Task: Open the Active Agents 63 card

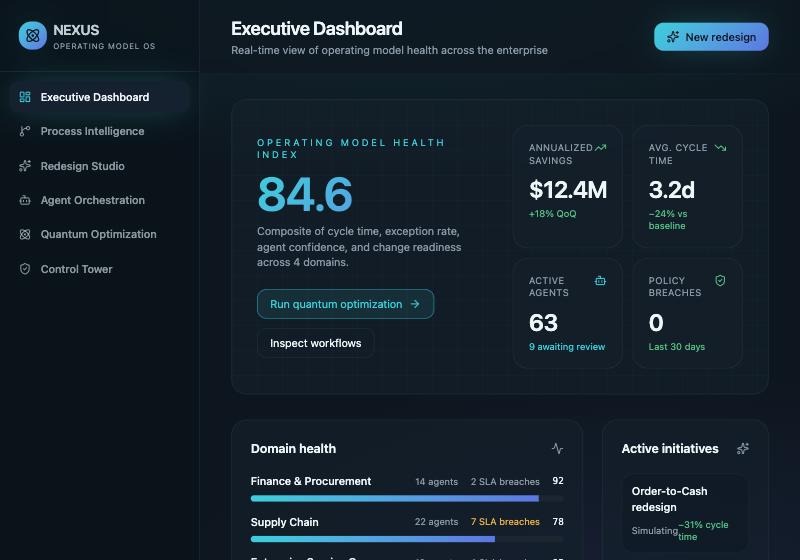Action: [568, 313]
